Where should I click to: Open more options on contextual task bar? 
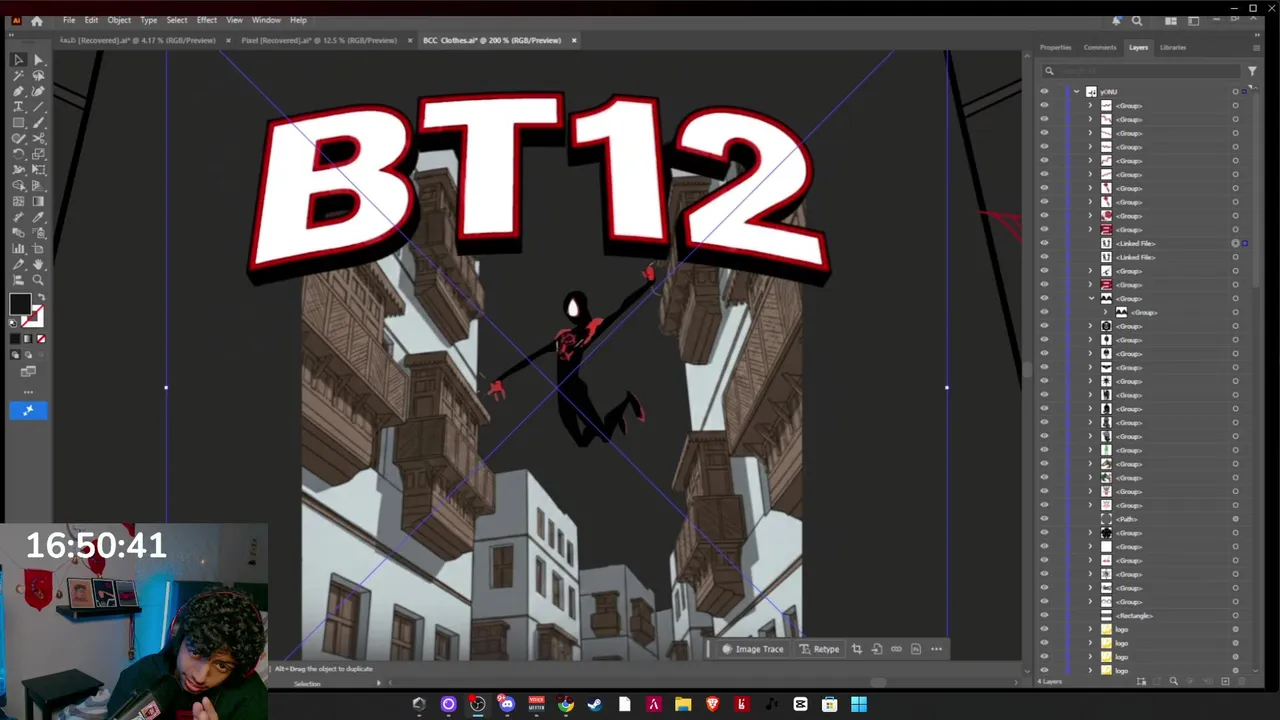936,649
